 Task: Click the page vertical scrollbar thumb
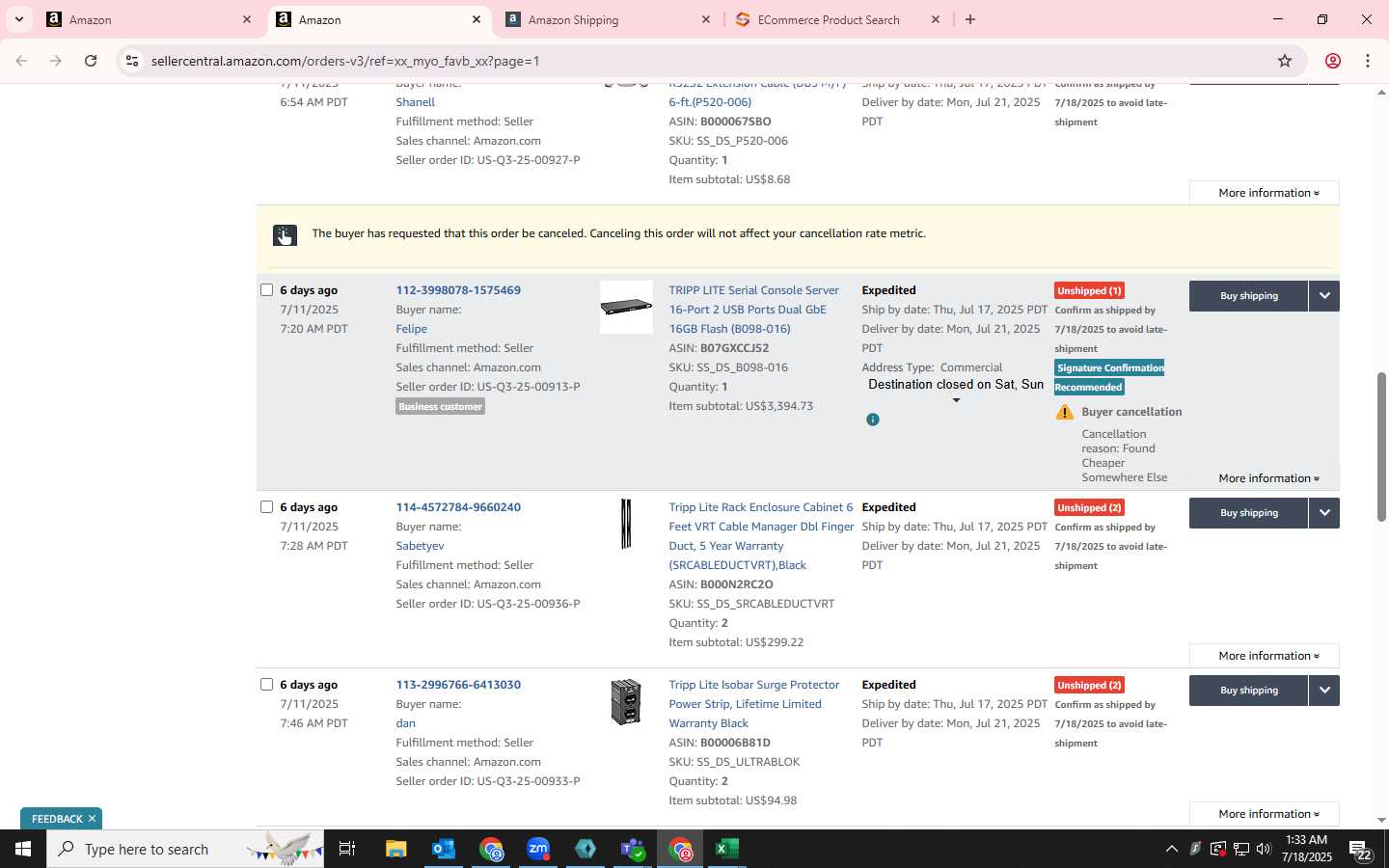pyautogui.click(x=1381, y=447)
